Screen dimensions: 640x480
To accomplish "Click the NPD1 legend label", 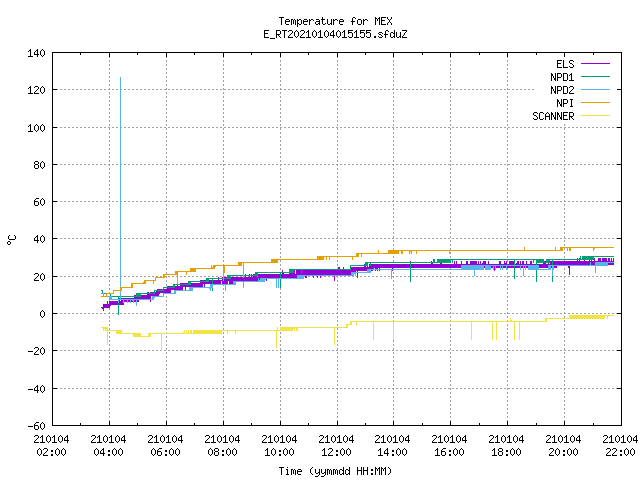I will 562,77.
